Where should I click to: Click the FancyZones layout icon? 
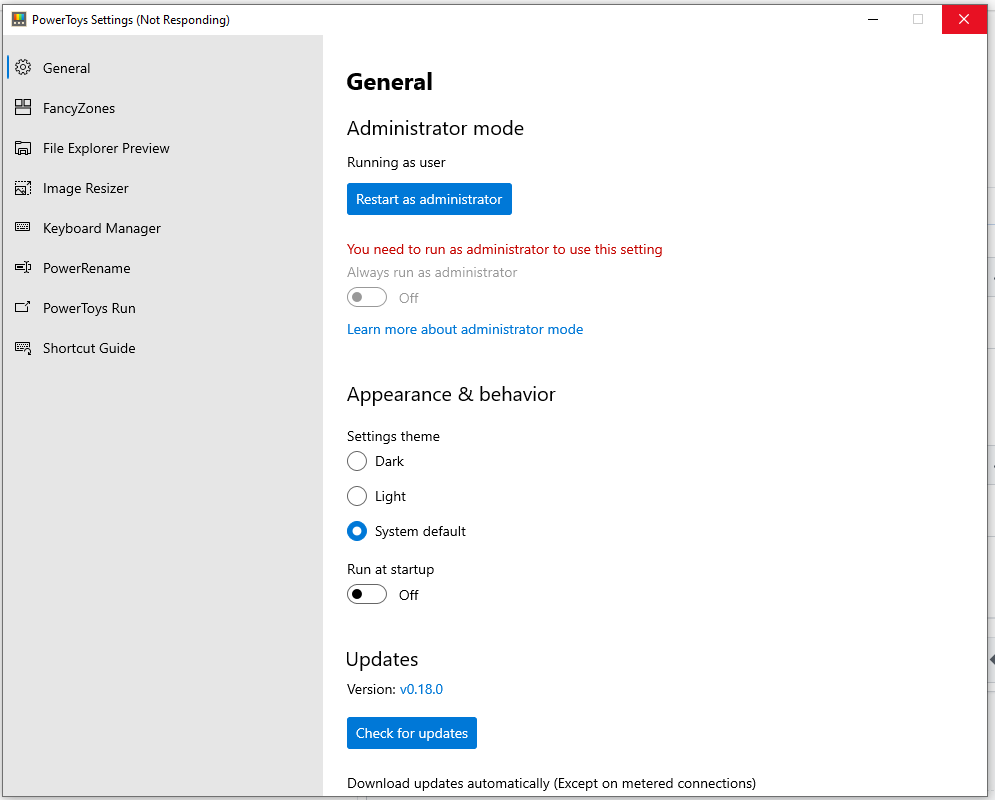[x=23, y=107]
